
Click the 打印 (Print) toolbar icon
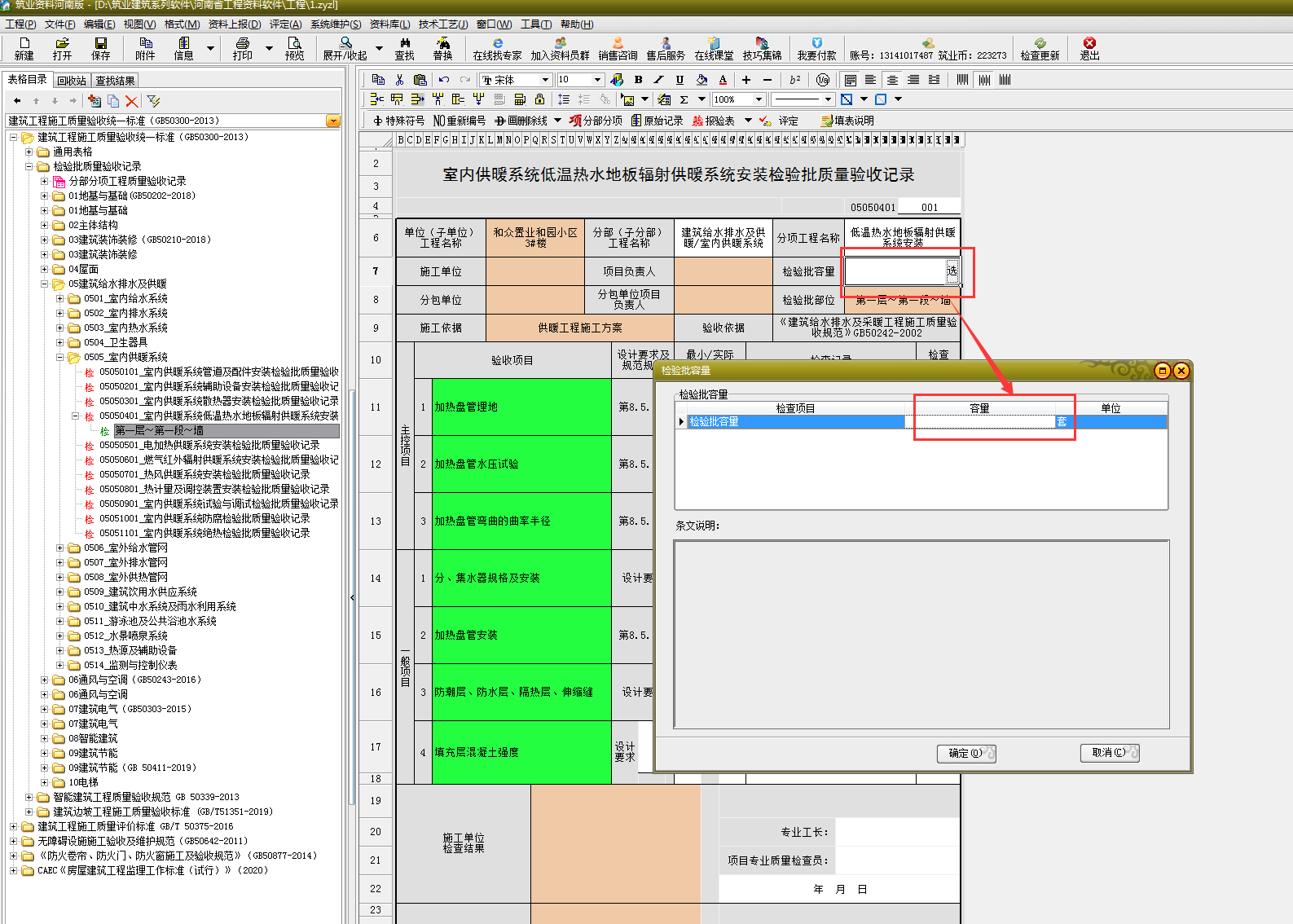coord(243,49)
